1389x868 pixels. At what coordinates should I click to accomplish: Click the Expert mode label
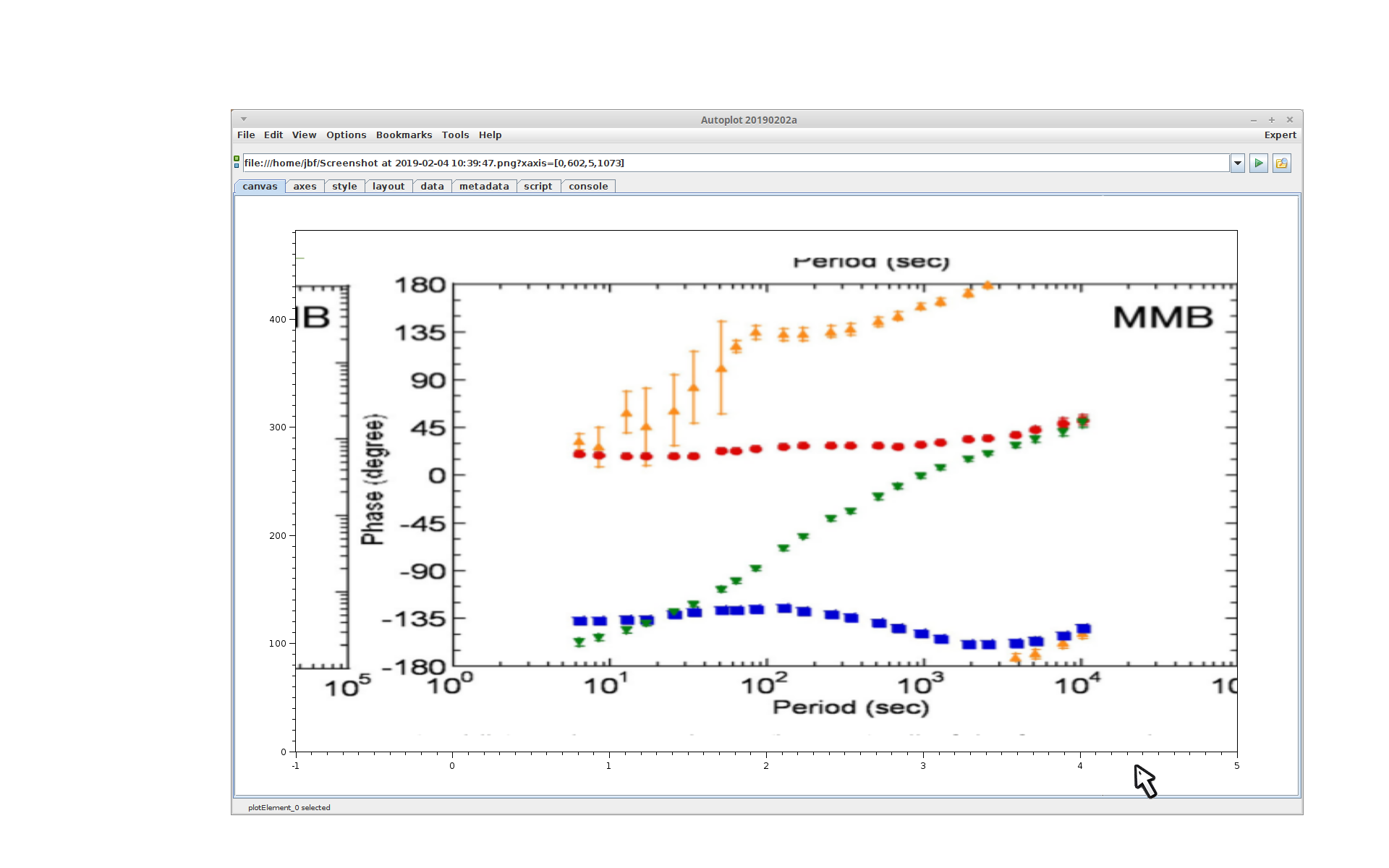[1280, 135]
